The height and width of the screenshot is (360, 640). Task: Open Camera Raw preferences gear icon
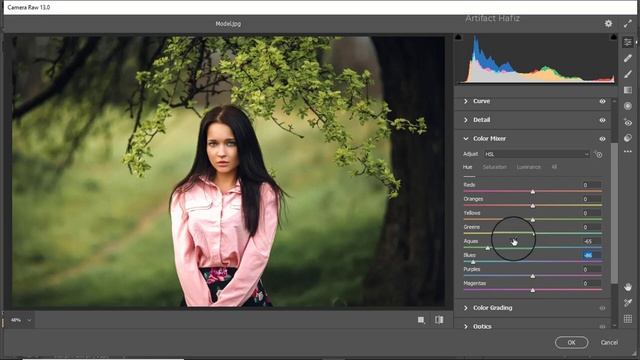pos(608,24)
